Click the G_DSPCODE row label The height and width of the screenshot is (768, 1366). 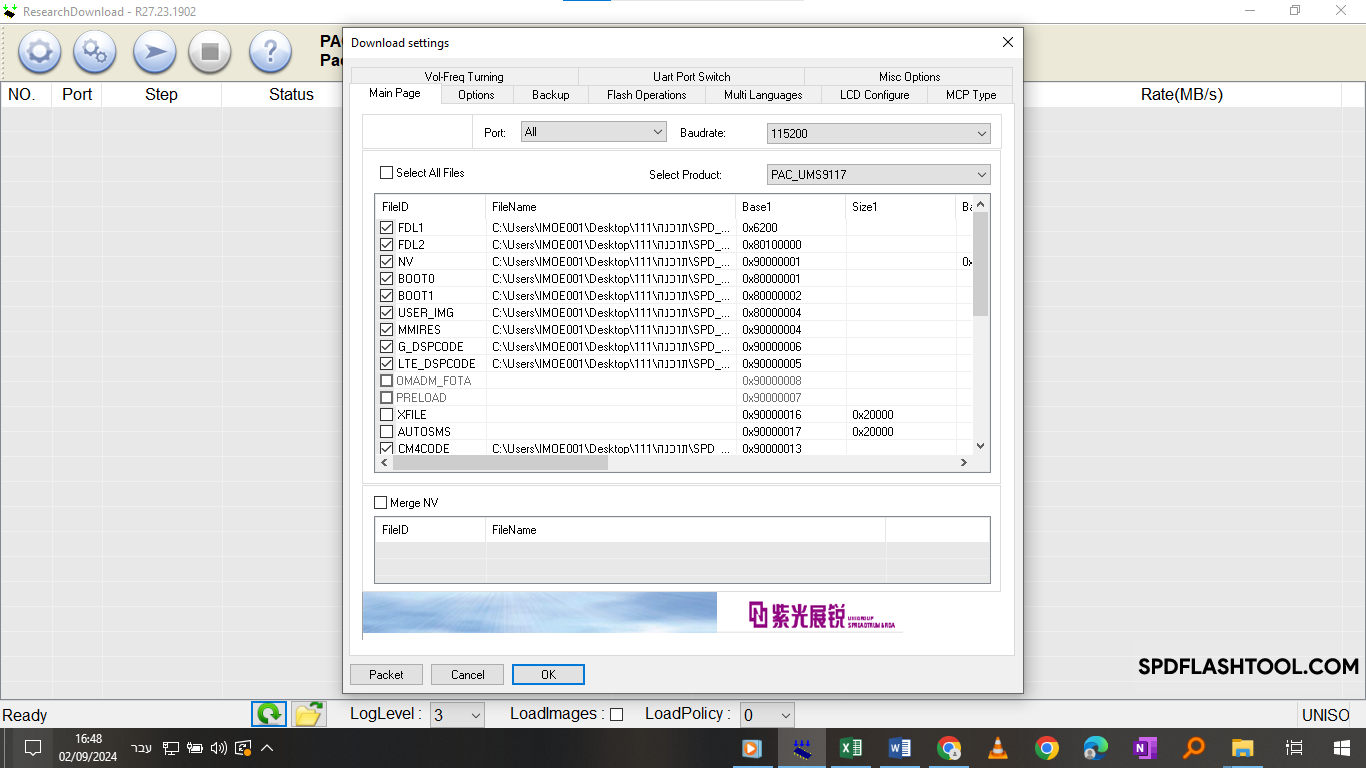(x=430, y=347)
